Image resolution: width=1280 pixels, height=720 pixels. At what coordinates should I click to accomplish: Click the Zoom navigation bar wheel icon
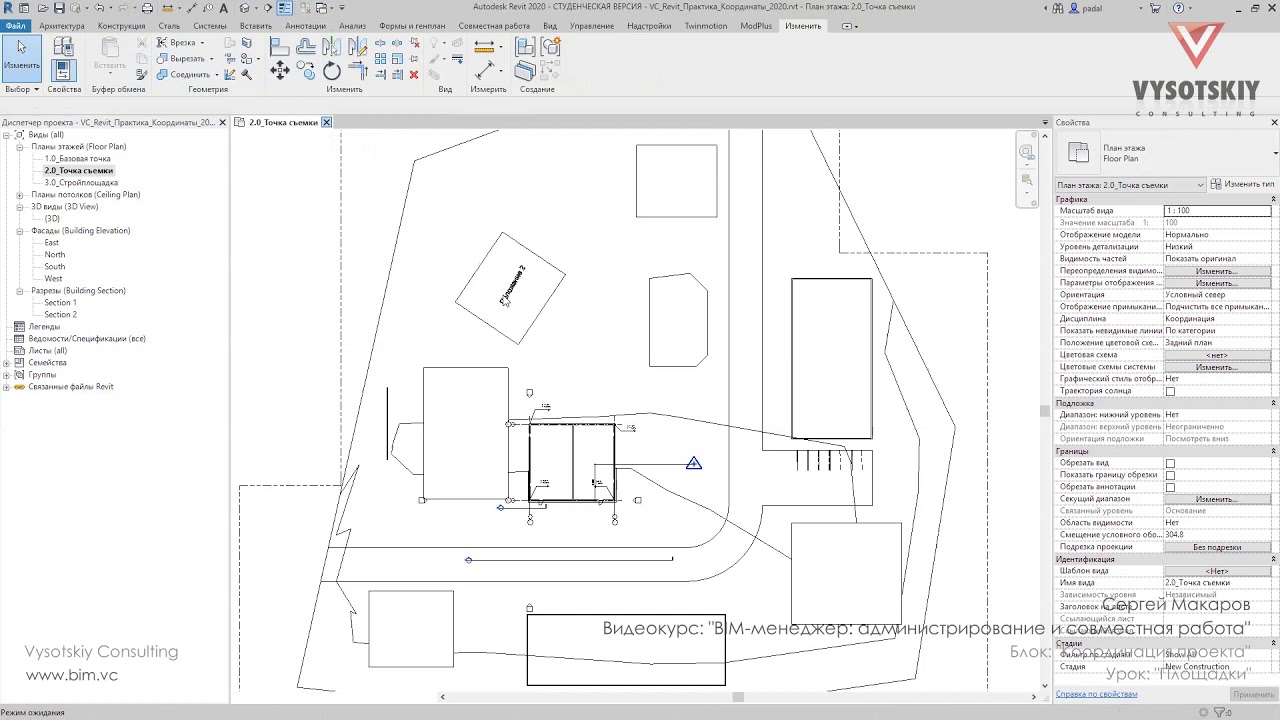click(x=1027, y=152)
